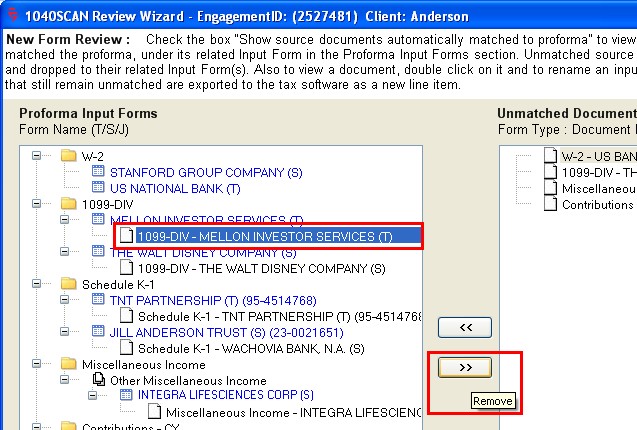
Task: Click document icon of unmatched 1099-DIV item
Action: click(550, 172)
